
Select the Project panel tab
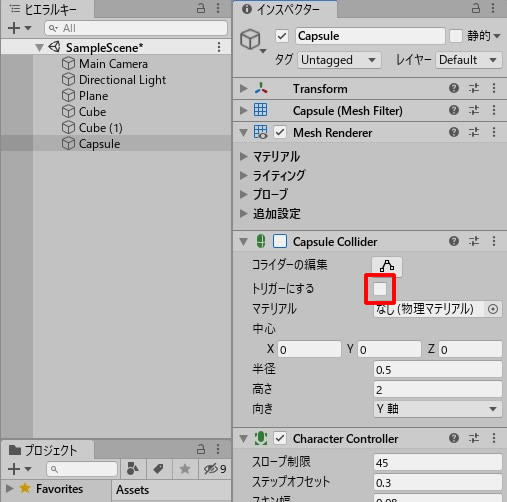48,450
